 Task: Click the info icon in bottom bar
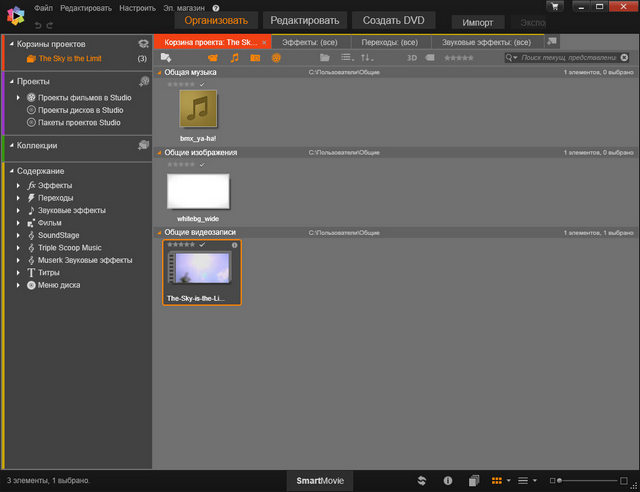coord(447,481)
